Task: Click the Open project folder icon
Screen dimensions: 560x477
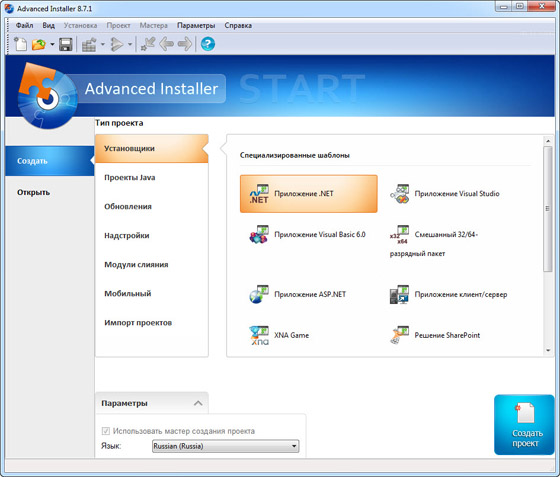Action: [x=39, y=45]
